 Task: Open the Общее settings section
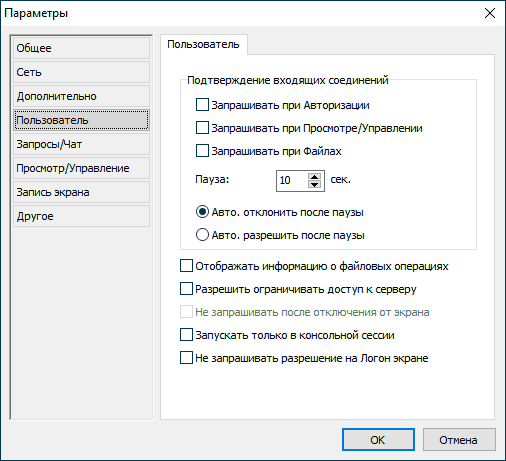tap(81, 48)
